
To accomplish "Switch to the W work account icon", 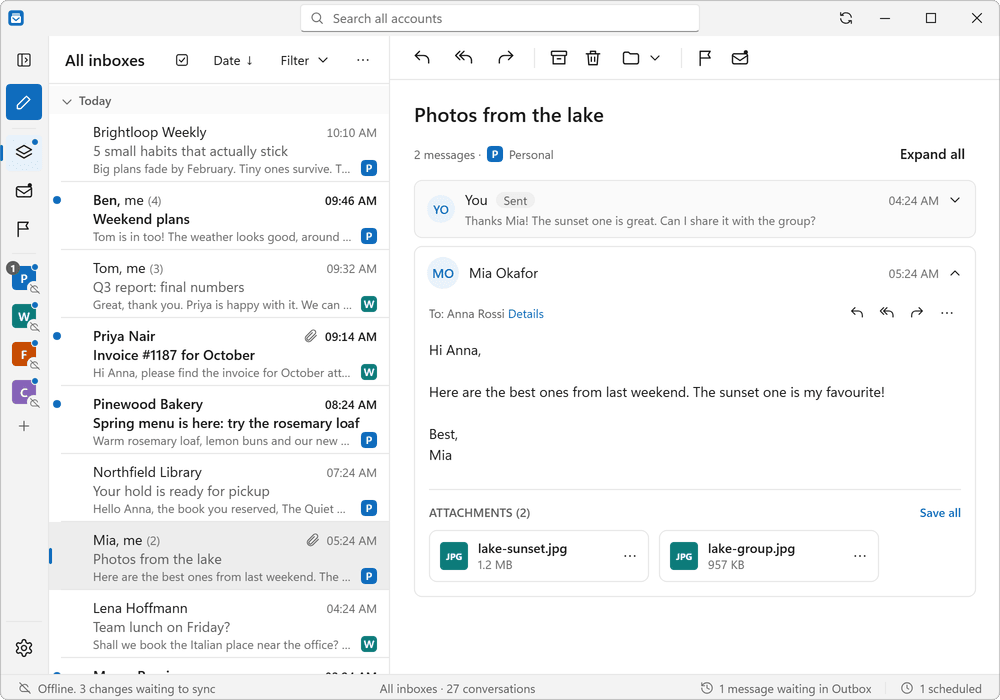I will pos(24,316).
